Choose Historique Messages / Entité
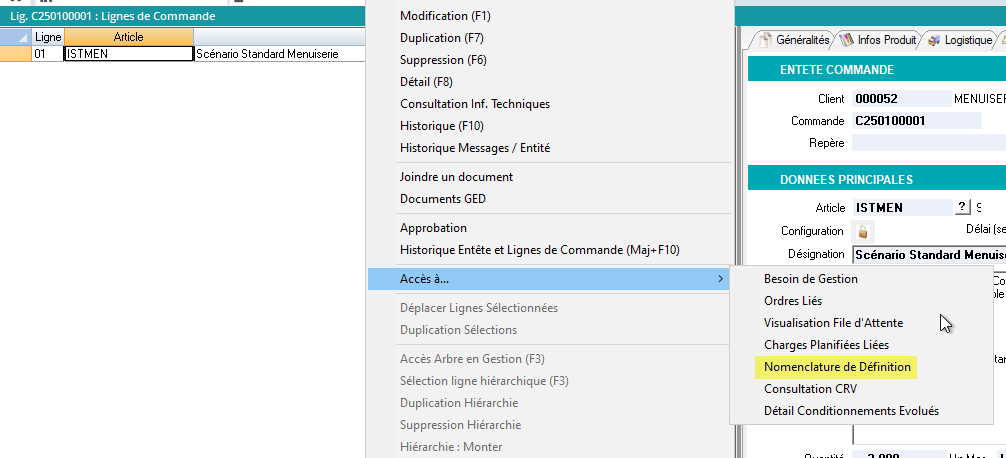The width and height of the screenshot is (1006, 458). tap(474, 148)
